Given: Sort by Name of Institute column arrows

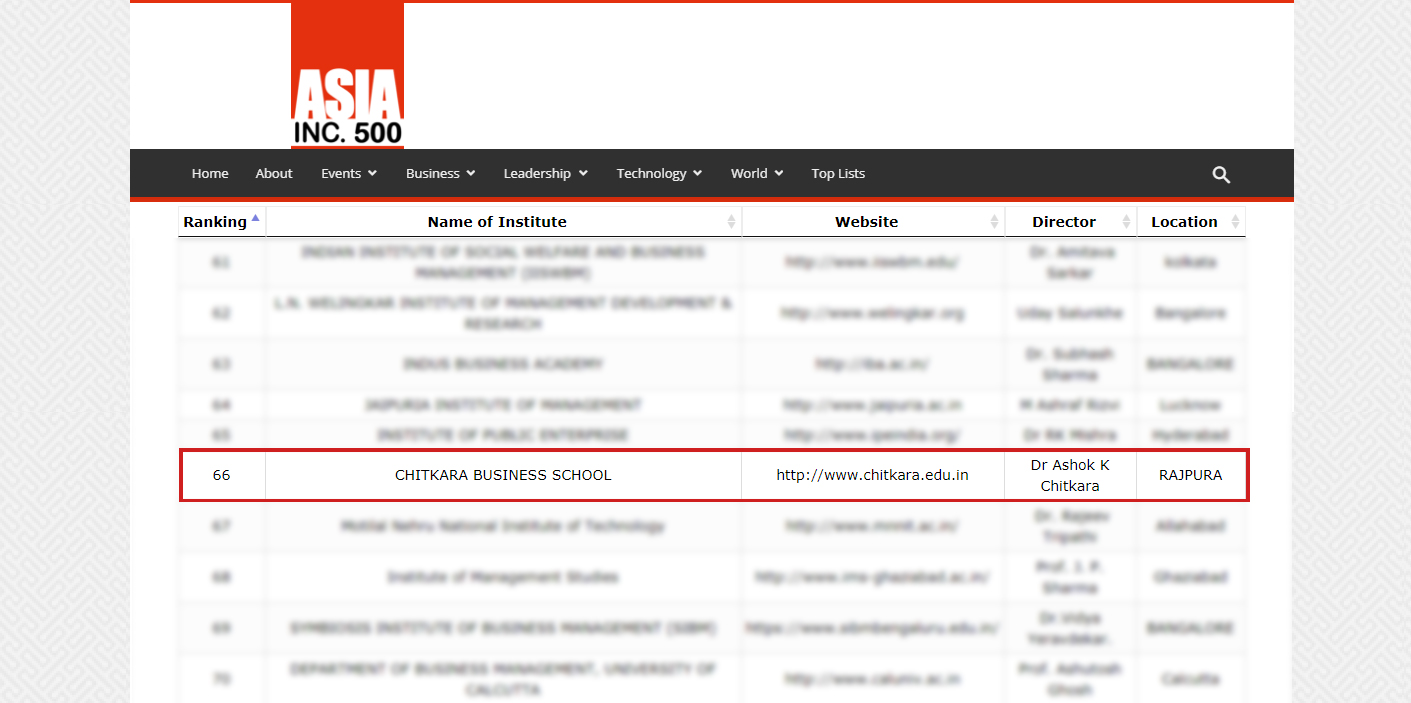Looking at the screenshot, I should tap(731, 222).
